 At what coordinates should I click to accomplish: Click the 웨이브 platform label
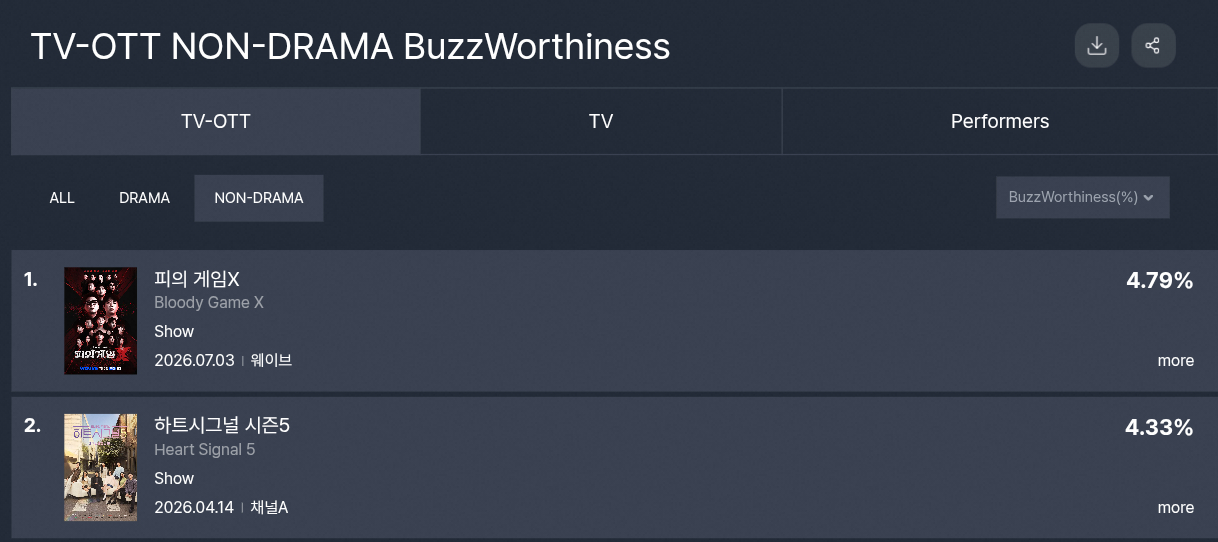tap(271, 360)
